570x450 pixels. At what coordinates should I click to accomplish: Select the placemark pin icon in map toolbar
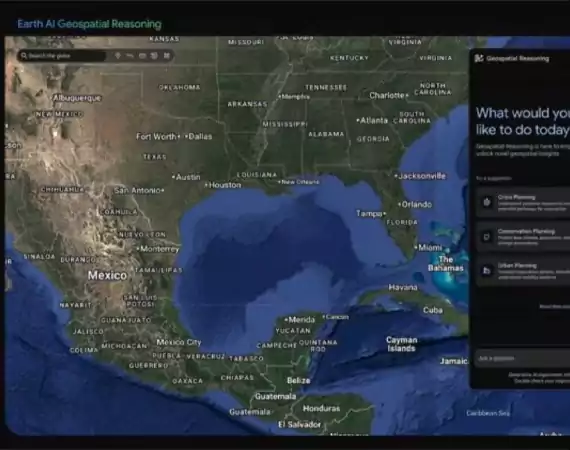point(118,56)
